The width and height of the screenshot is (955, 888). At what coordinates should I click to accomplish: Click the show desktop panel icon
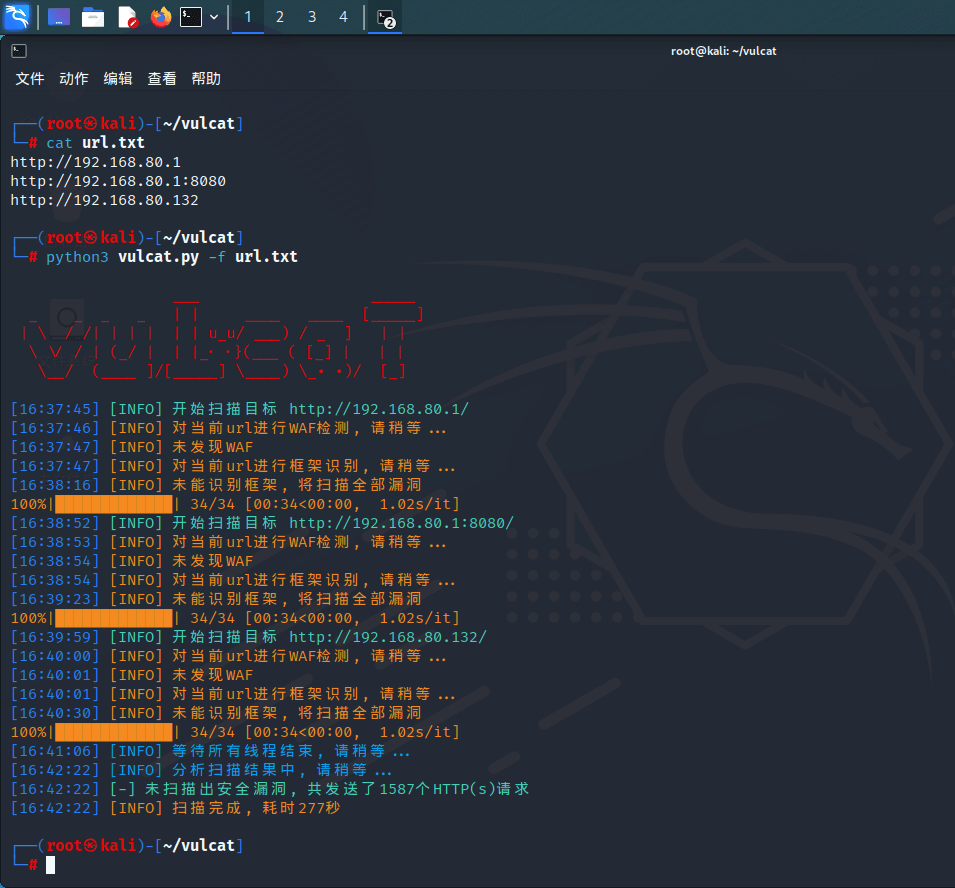click(59, 17)
